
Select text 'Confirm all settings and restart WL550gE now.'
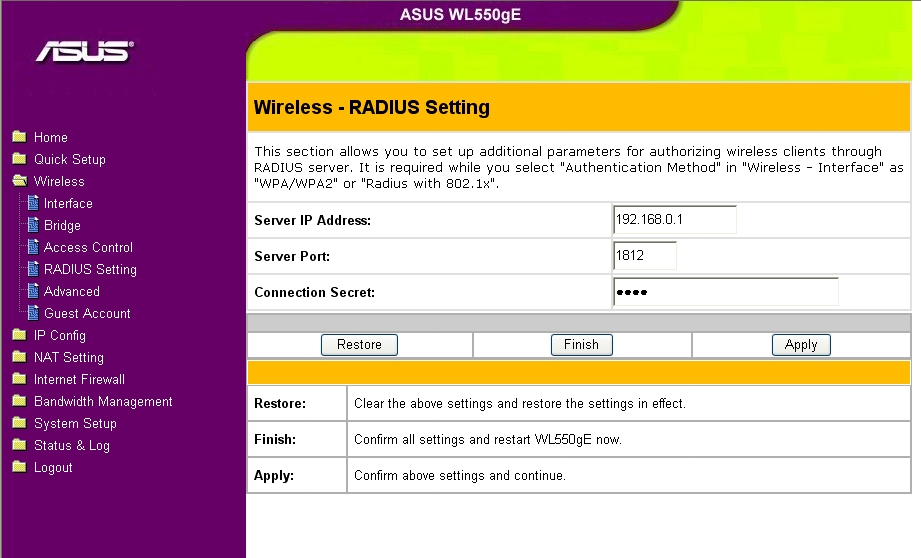pos(488,439)
